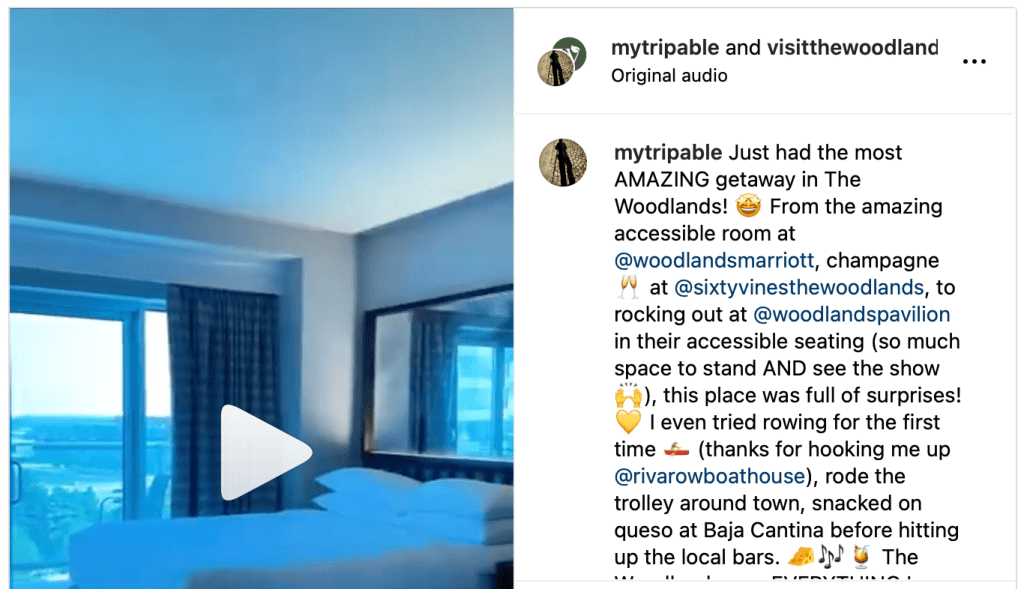Open the three-dot more options menu
Viewport: 1024px width, 589px height.
point(974,61)
